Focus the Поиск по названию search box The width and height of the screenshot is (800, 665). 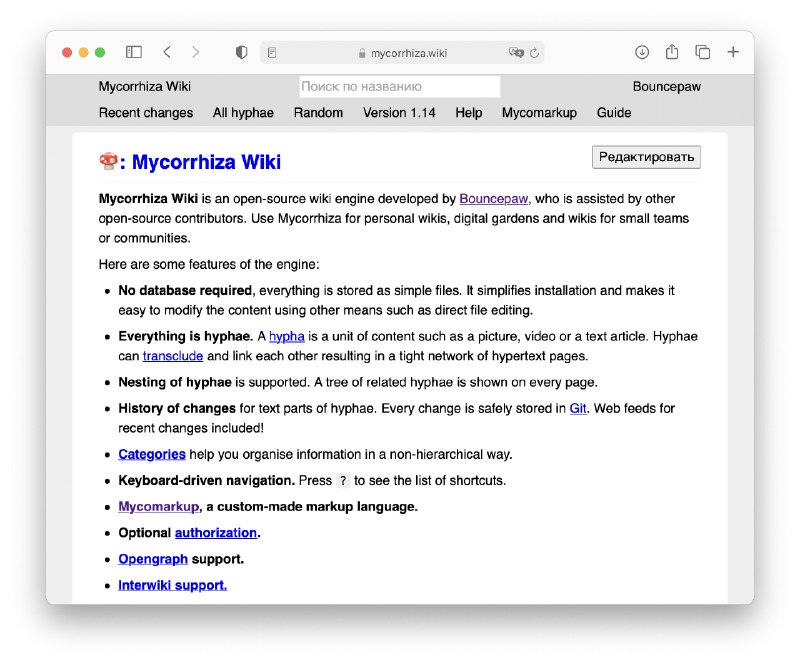(399, 86)
